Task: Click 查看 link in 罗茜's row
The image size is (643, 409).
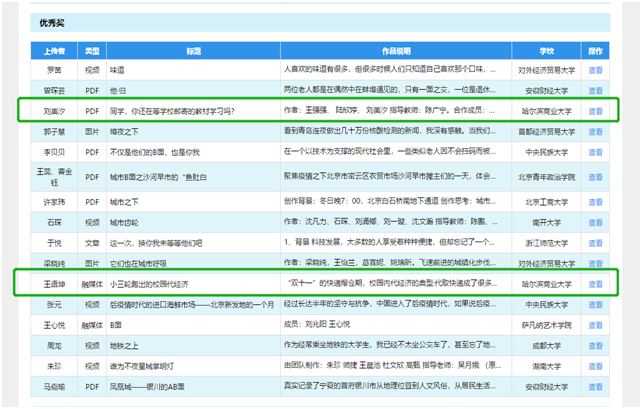Action: [x=595, y=70]
